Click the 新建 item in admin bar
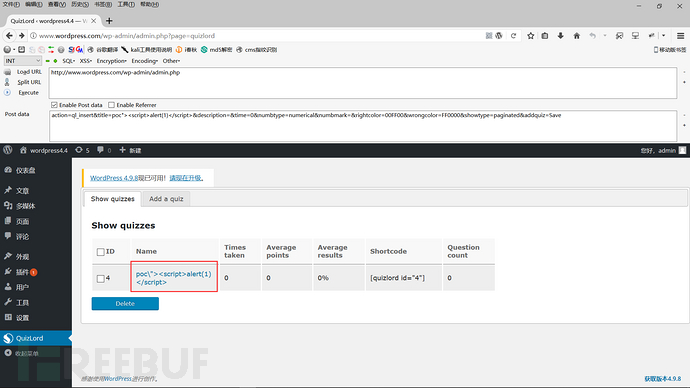Screen dimensions: 690x388 point(130,150)
